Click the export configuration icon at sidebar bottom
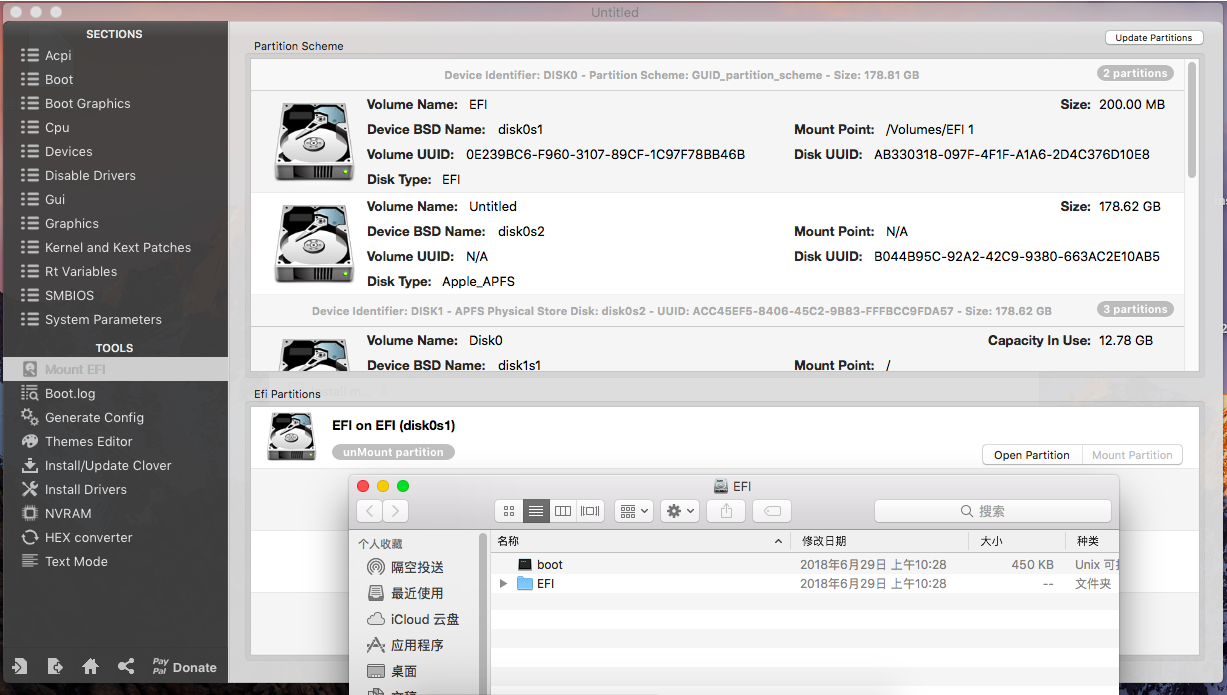This screenshot has height=695, width=1227. [x=55, y=666]
